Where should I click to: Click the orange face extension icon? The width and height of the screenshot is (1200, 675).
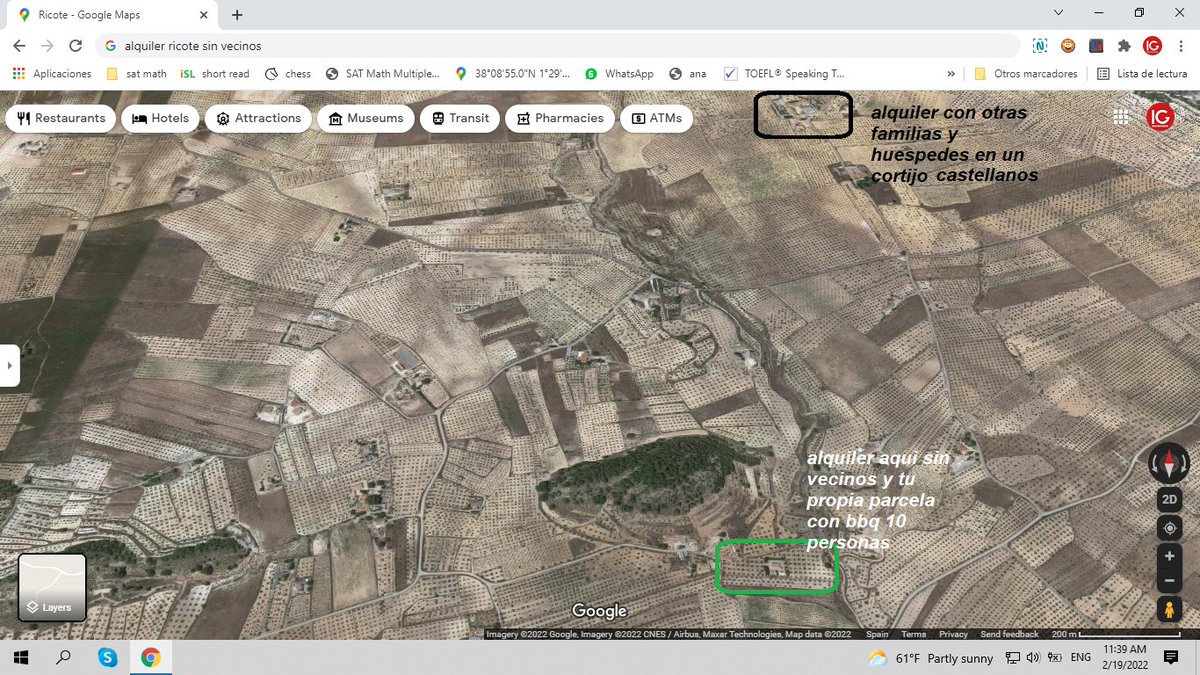pyautogui.click(x=1069, y=46)
